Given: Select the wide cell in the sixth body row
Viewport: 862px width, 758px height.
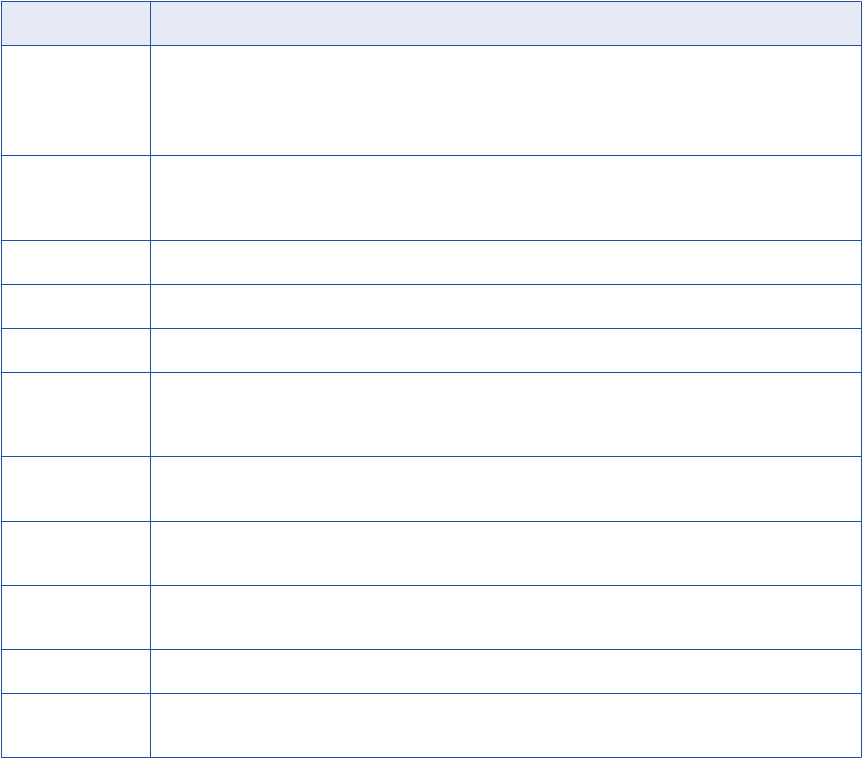Looking at the screenshot, I should pyautogui.click(x=505, y=414).
